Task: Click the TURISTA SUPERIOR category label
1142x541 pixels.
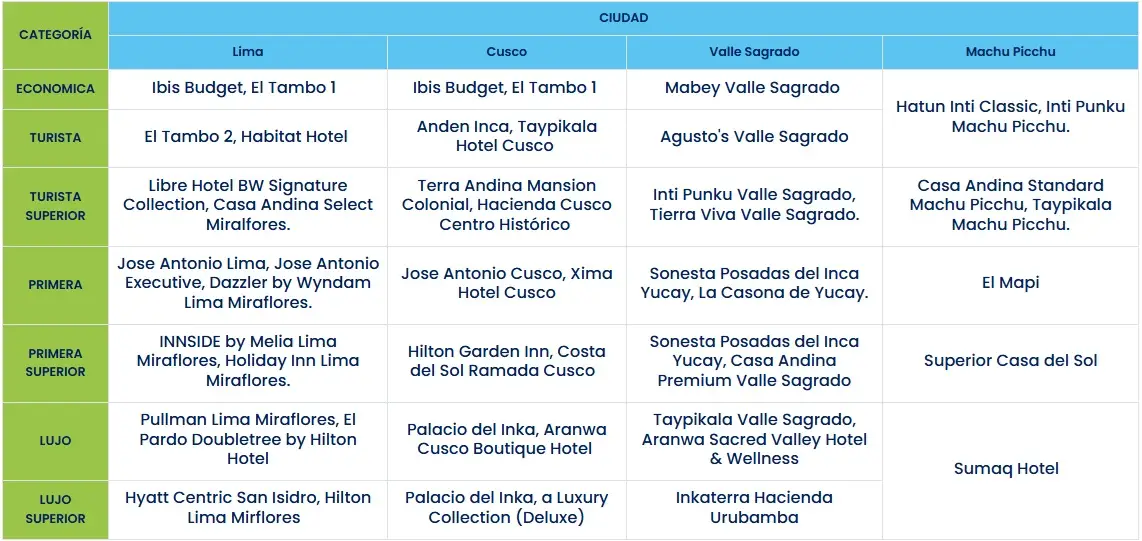Action: (x=55, y=206)
